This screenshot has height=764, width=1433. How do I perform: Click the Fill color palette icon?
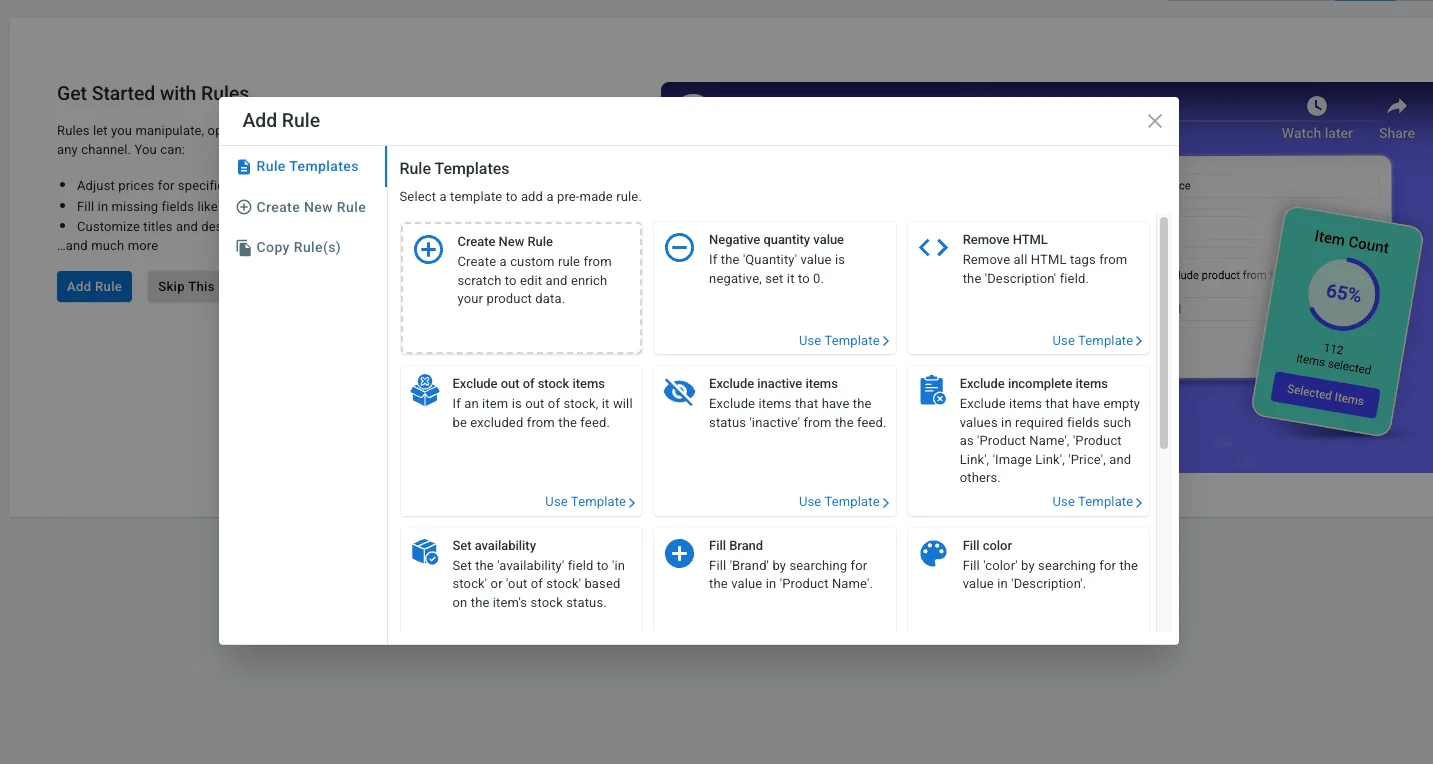coord(933,553)
